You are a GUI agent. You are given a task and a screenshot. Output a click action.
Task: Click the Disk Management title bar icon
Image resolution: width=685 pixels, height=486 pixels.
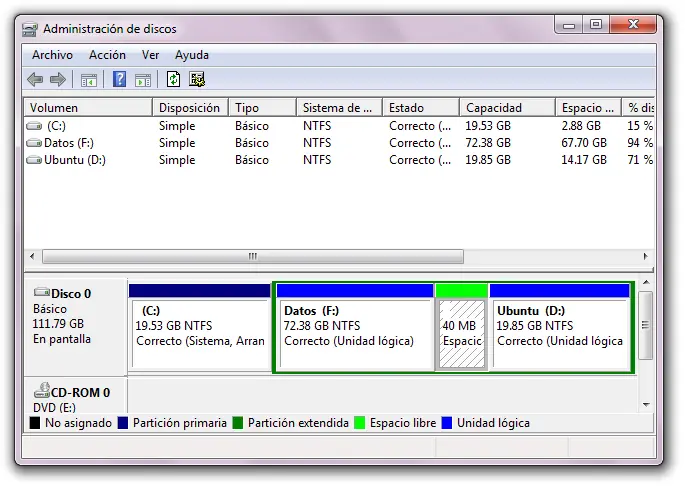tap(29, 30)
